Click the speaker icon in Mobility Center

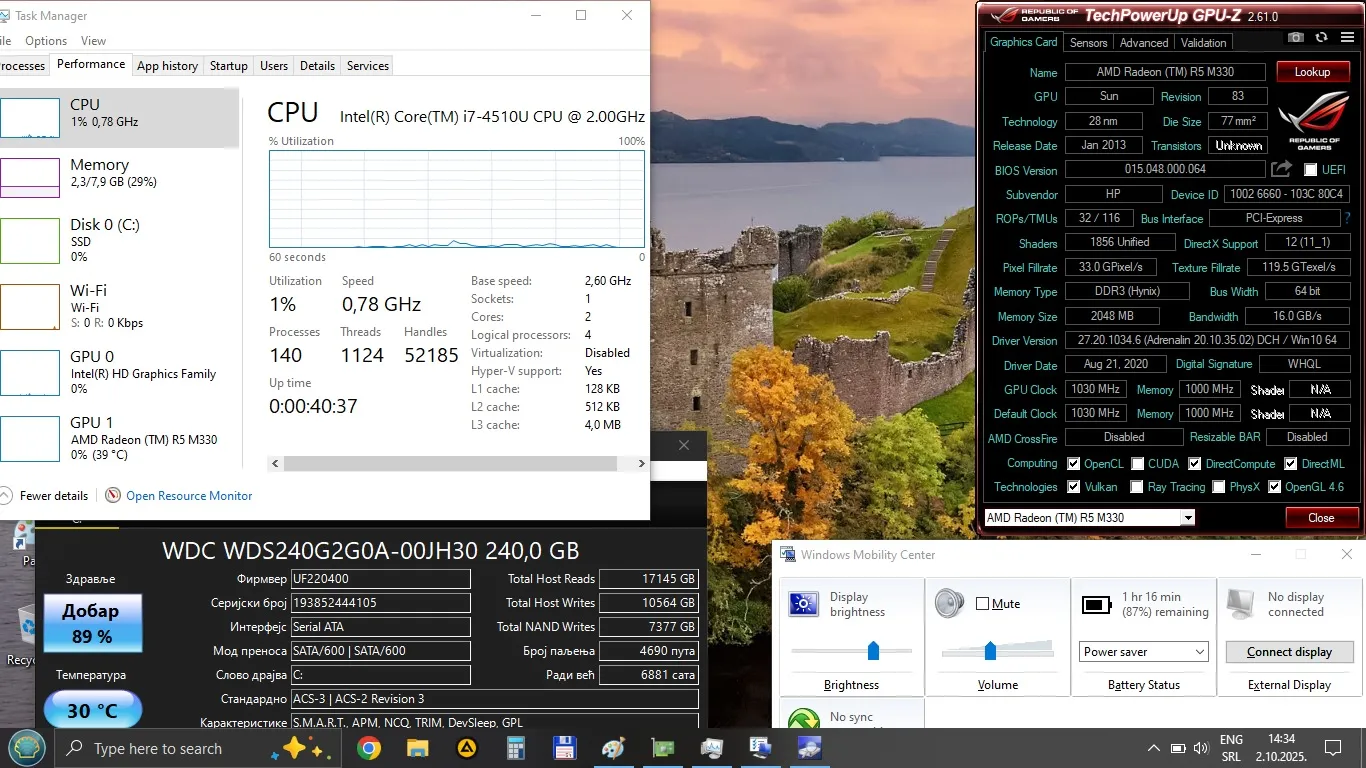click(x=948, y=604)
